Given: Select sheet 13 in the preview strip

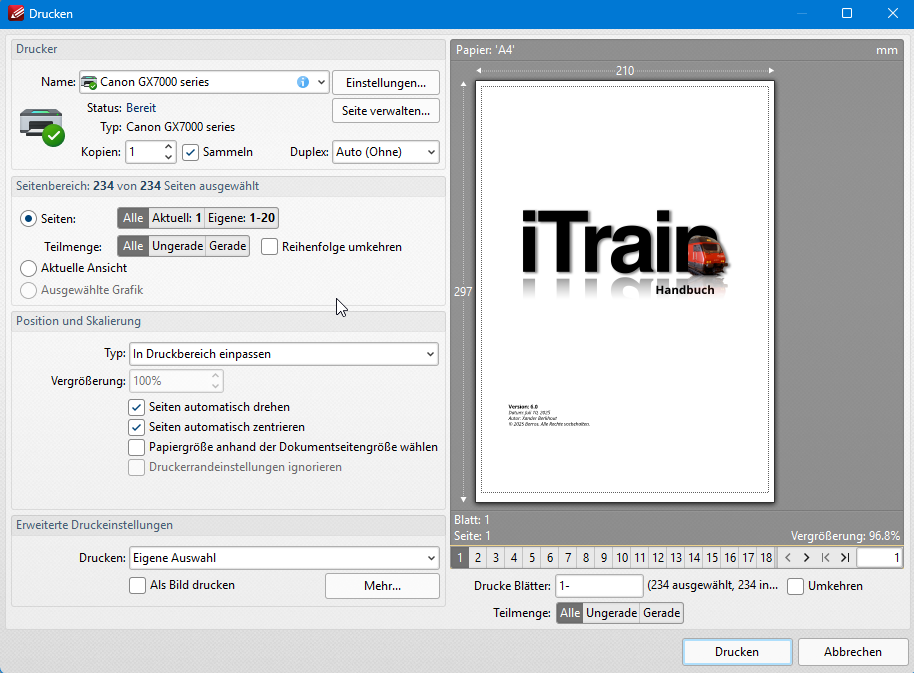Looking at the screenshot, I should (x=676, y=558).
